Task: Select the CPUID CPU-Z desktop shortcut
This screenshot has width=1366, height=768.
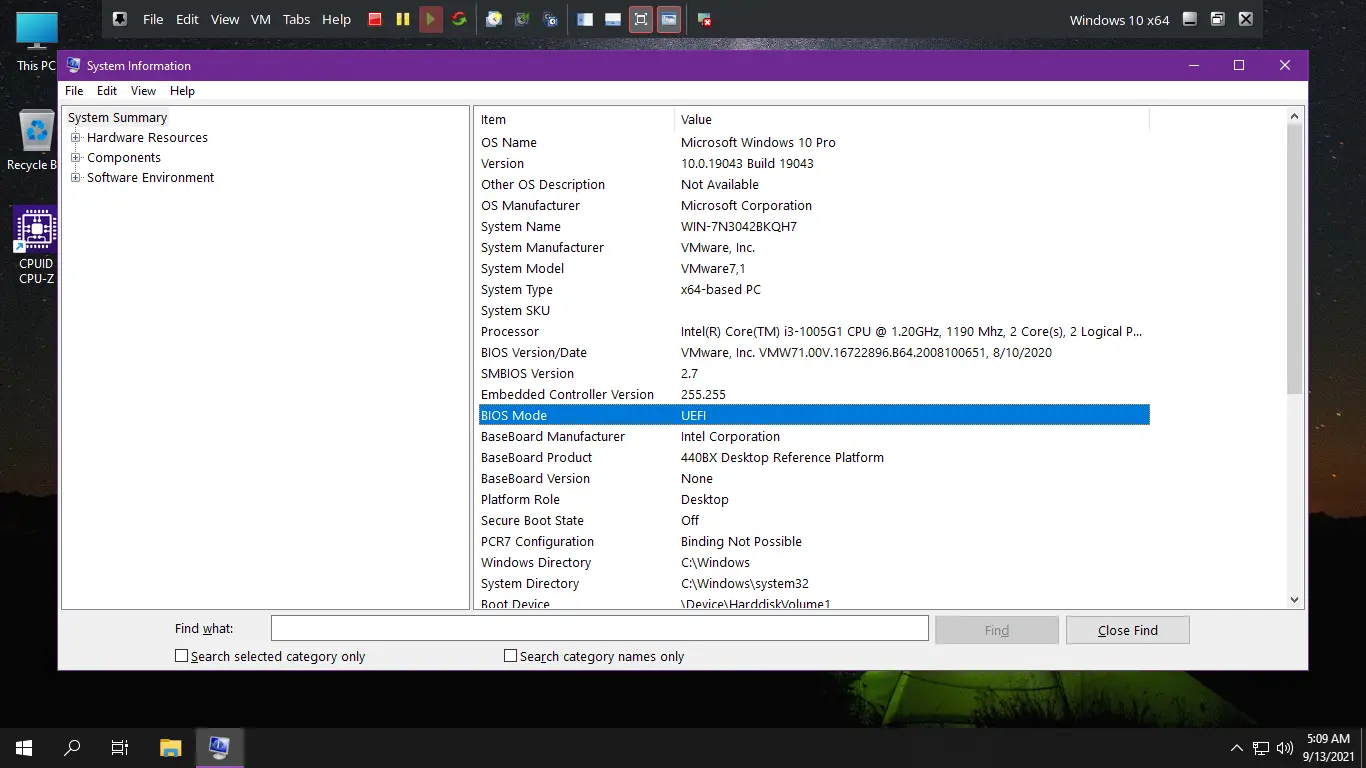Action: [x=36, y=246]
